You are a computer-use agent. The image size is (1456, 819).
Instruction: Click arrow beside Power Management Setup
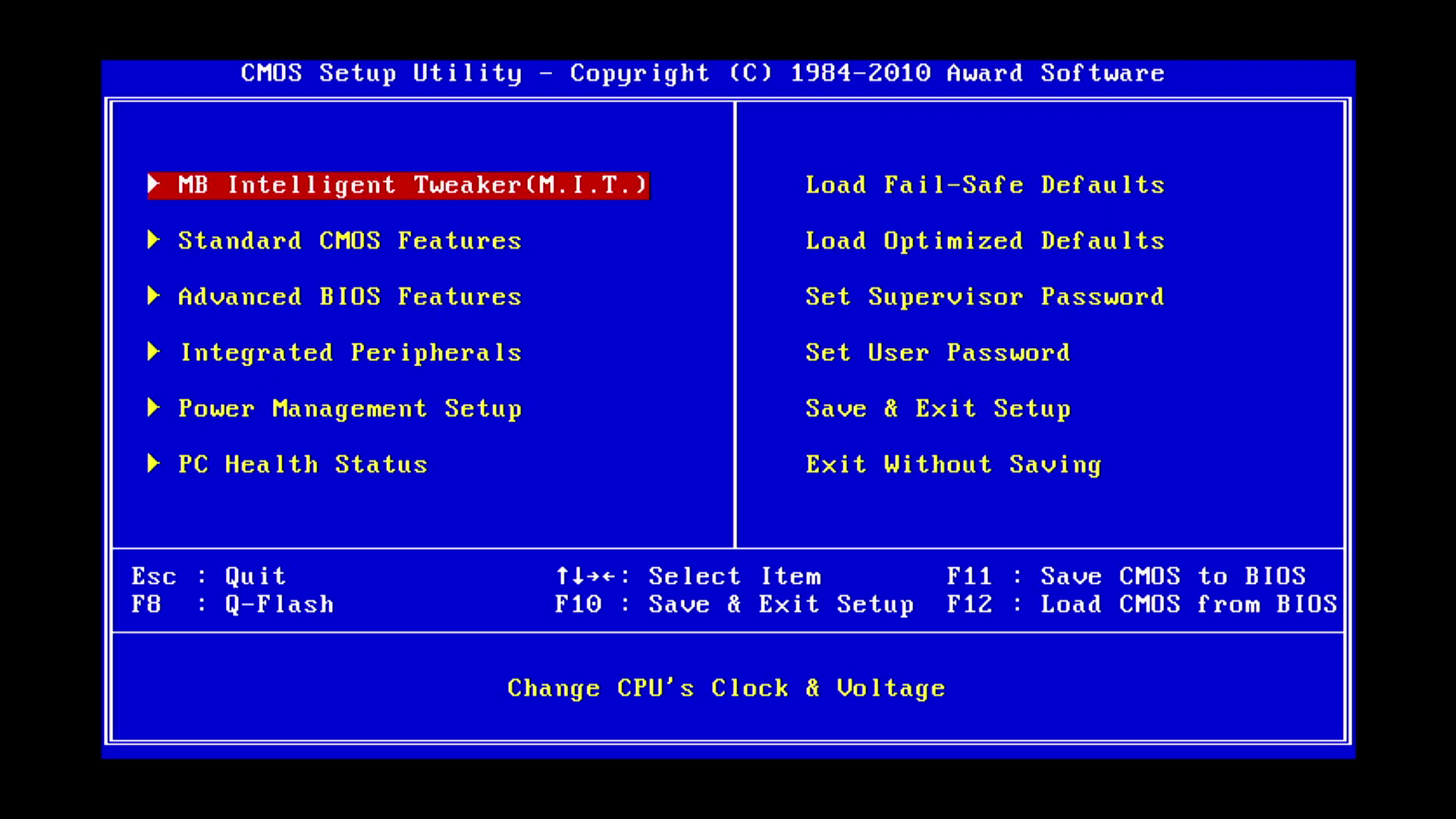pyautogui.click(x=153, y=408)
